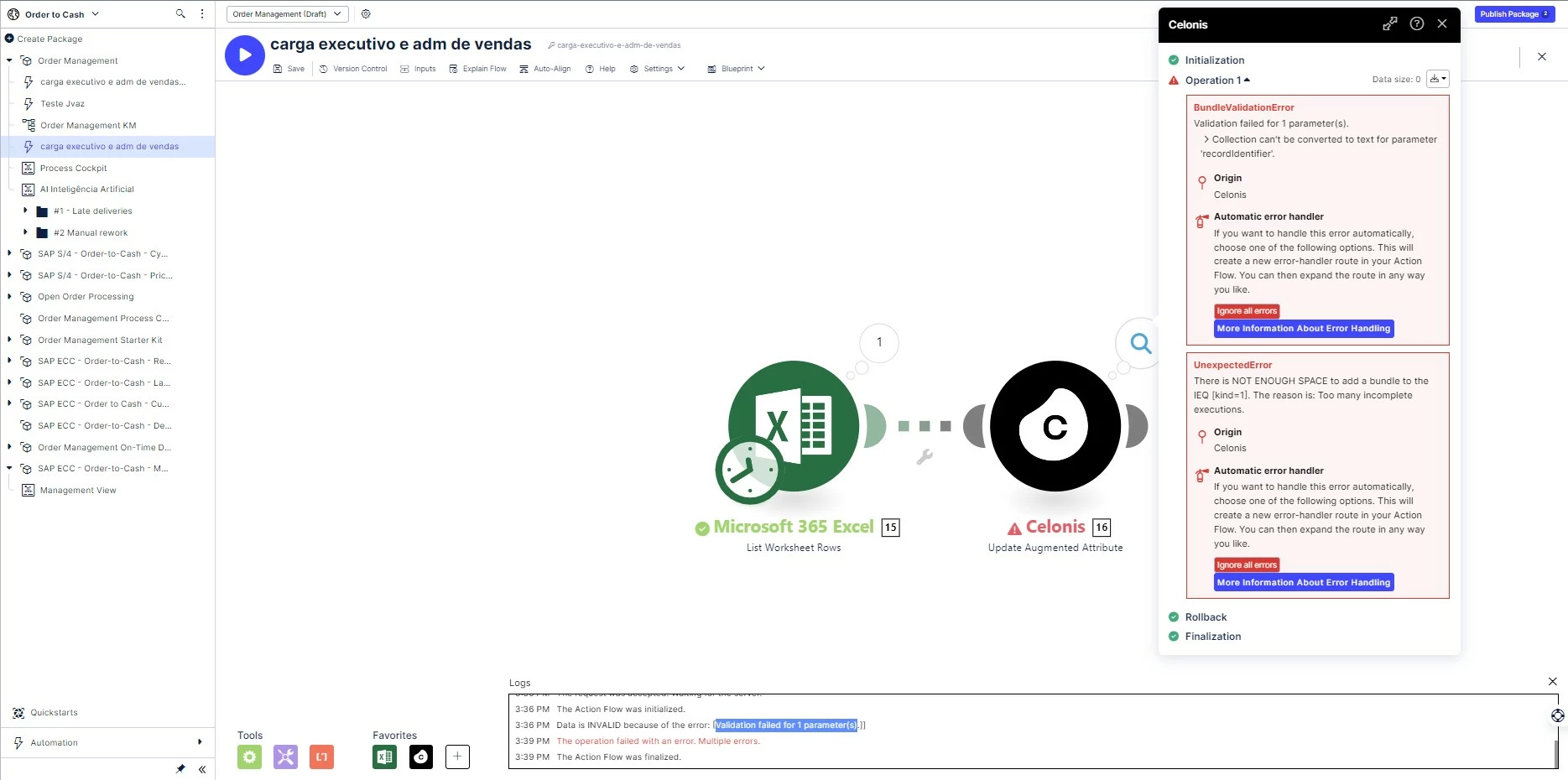Image resolution: width=1568 pixels, height=780 pixels.
Task: Click the magnifier bubble above Celonis module
Action: [1140, 342]
